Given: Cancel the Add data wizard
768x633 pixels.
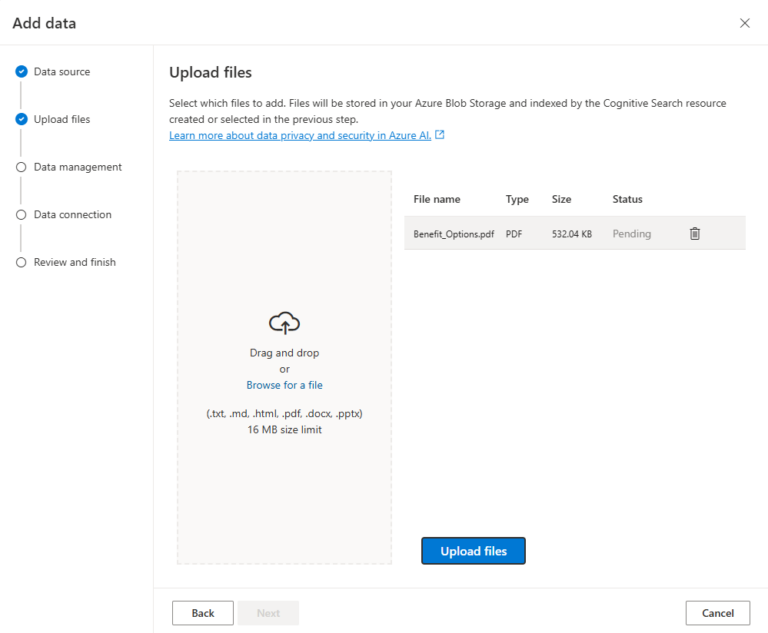Looking at the screenshot, I should point(717,613).
